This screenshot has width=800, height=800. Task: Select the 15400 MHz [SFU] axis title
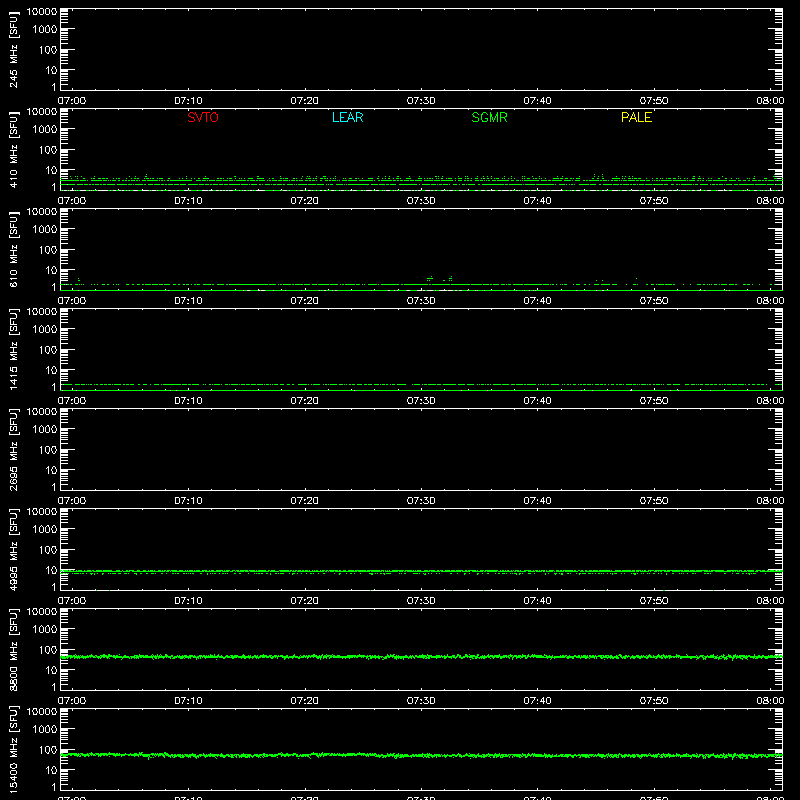click(x=13, y=749)
